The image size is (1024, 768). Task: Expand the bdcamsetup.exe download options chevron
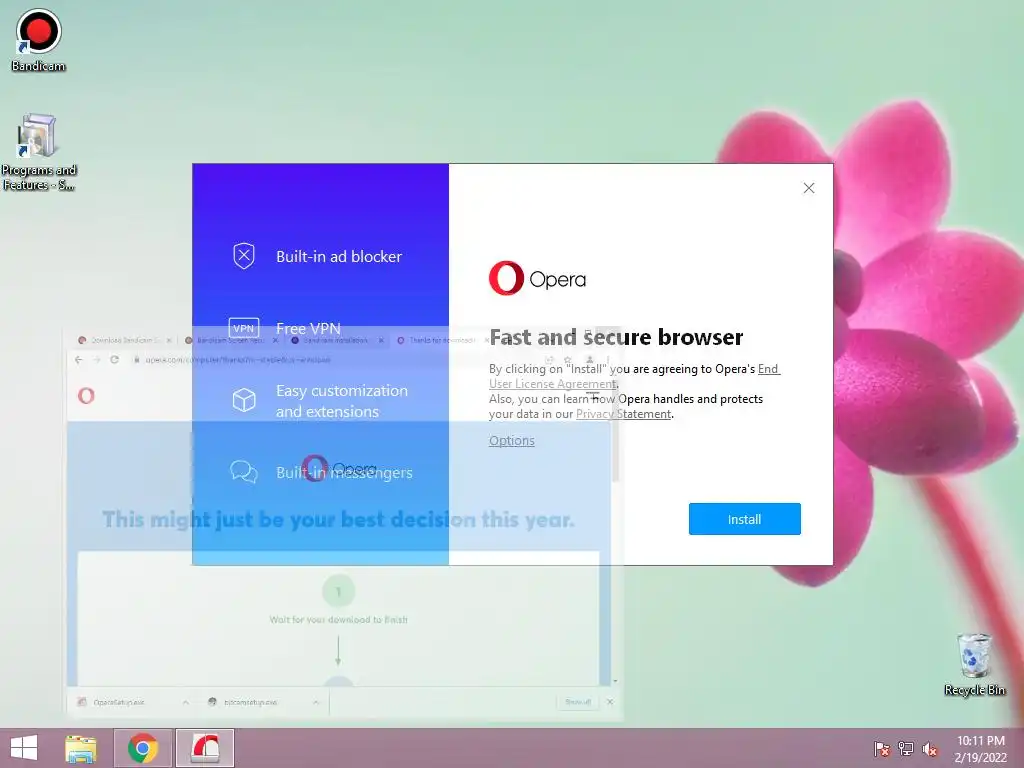coord(316,702)
